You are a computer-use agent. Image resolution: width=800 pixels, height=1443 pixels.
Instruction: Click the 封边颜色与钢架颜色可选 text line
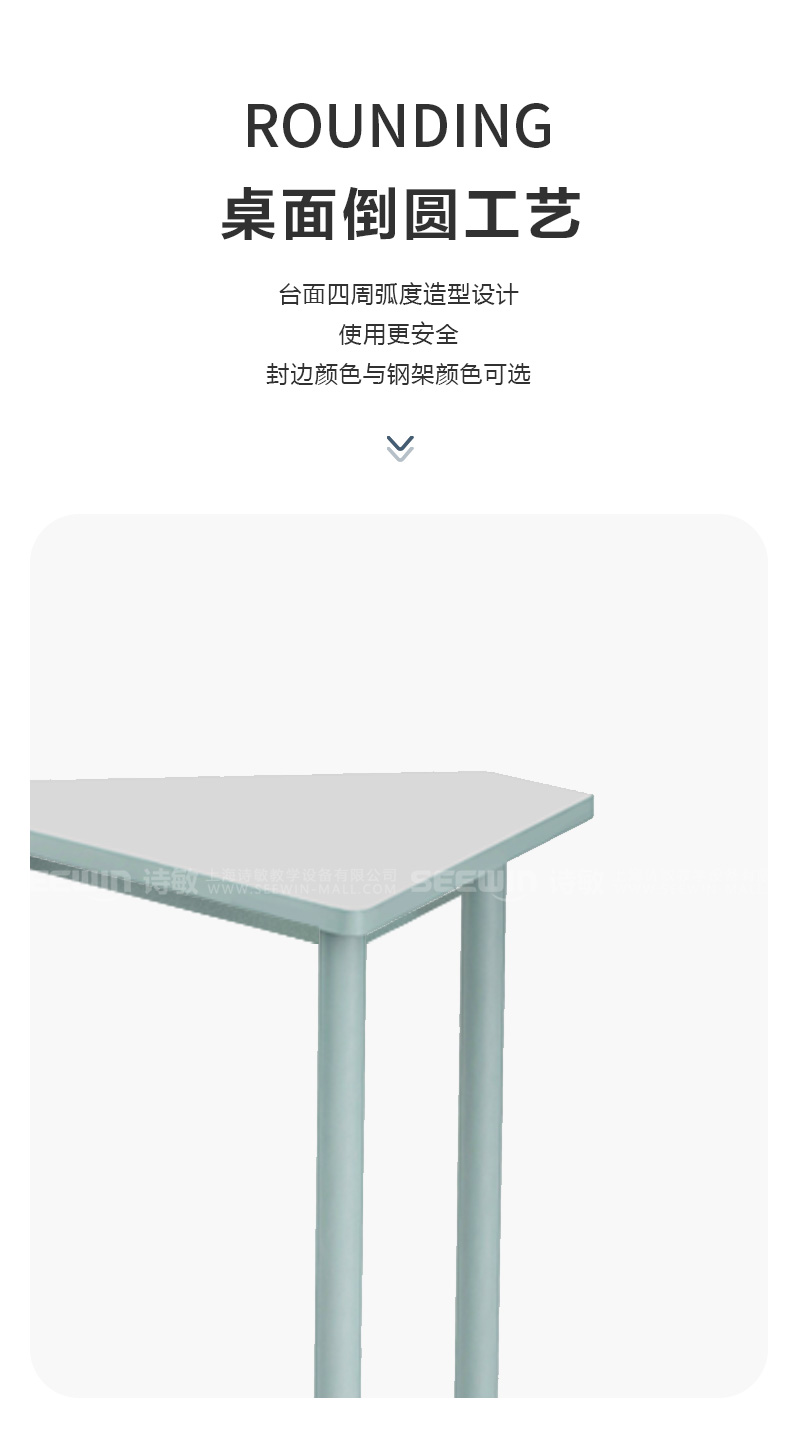coord(399,374)
